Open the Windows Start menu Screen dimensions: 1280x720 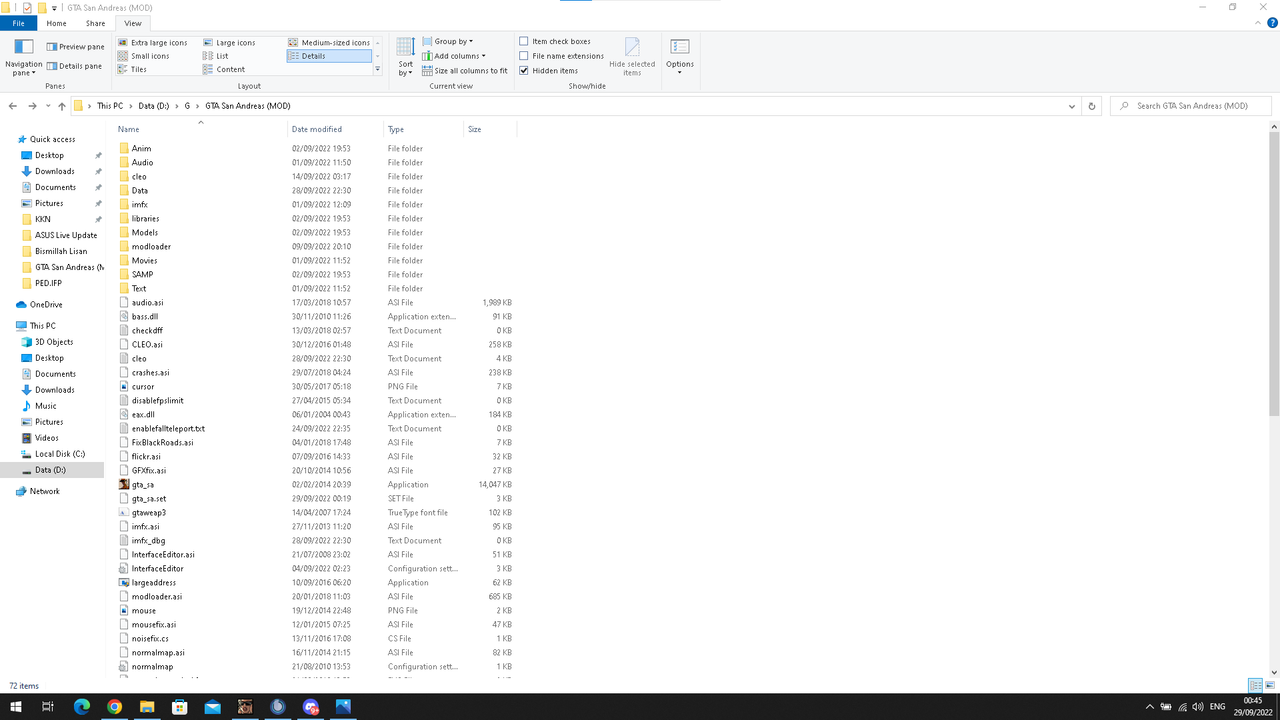tap(16, 706)
